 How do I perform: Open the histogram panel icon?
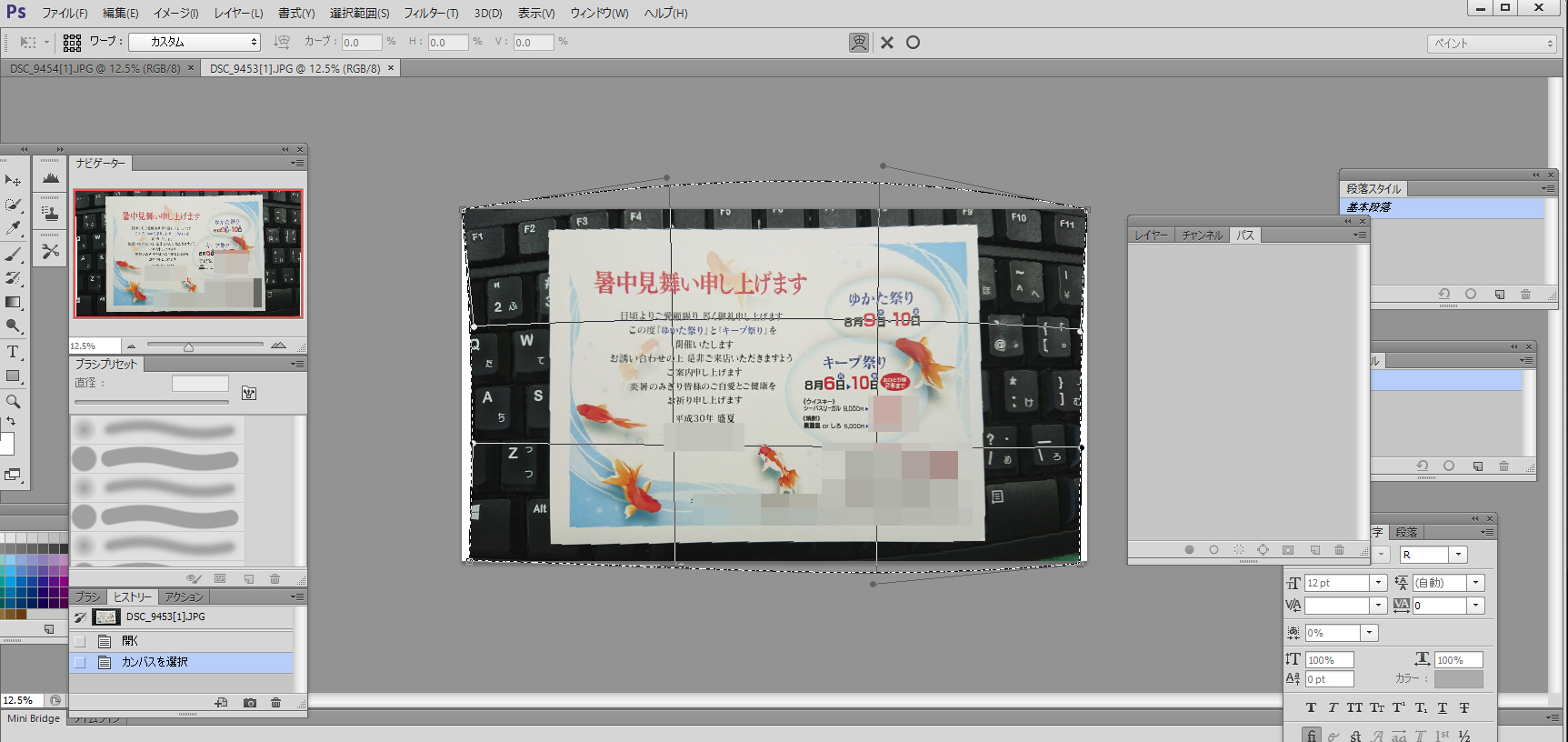point(51,179)
